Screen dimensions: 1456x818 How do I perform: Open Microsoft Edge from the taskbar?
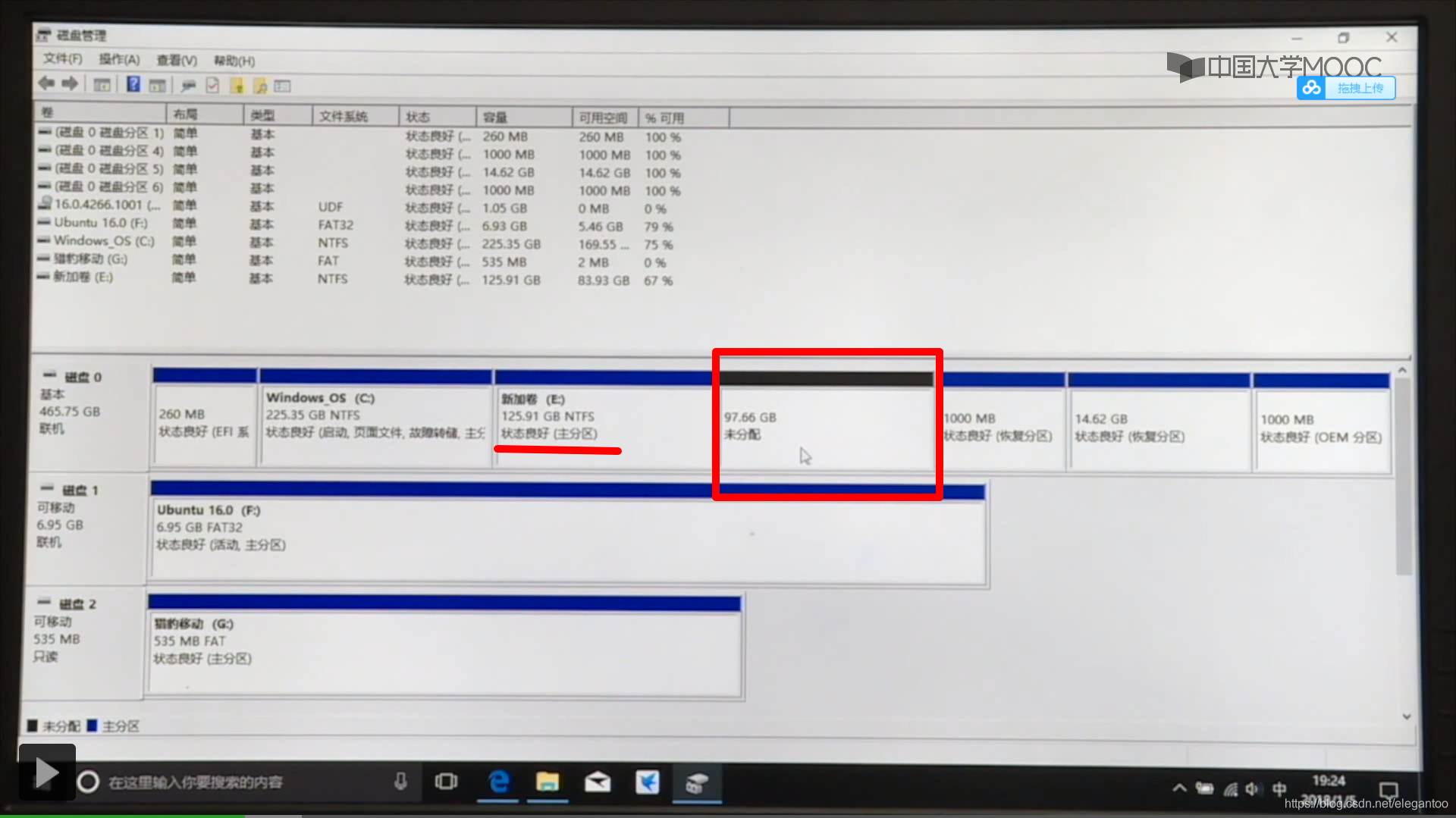click(x=498, y=782)
